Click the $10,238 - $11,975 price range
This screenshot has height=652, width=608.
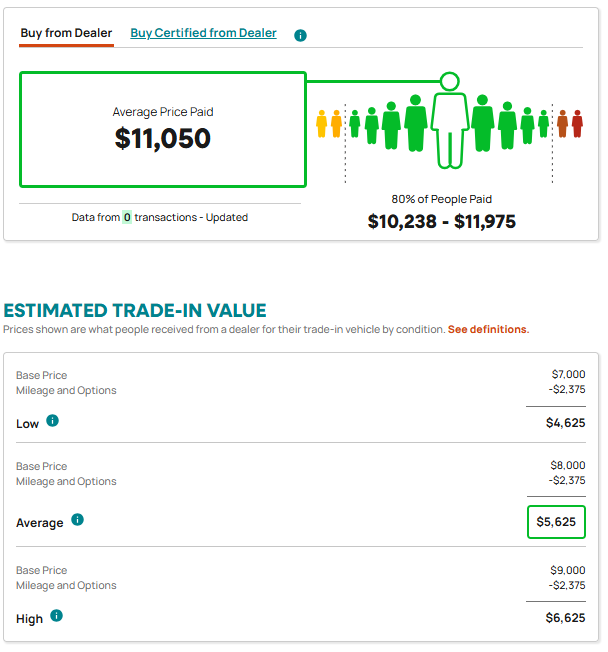click(441, 221)
